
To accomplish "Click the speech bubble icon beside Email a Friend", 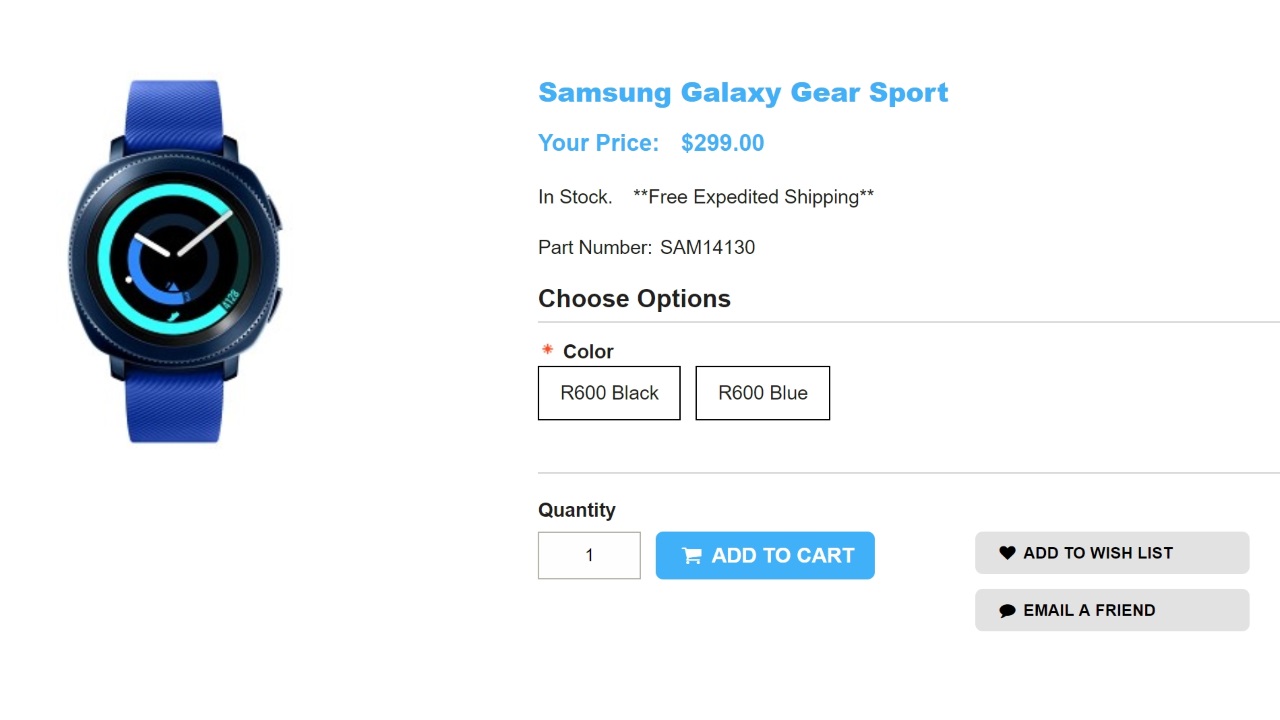I will click(x=1007, y=611).
